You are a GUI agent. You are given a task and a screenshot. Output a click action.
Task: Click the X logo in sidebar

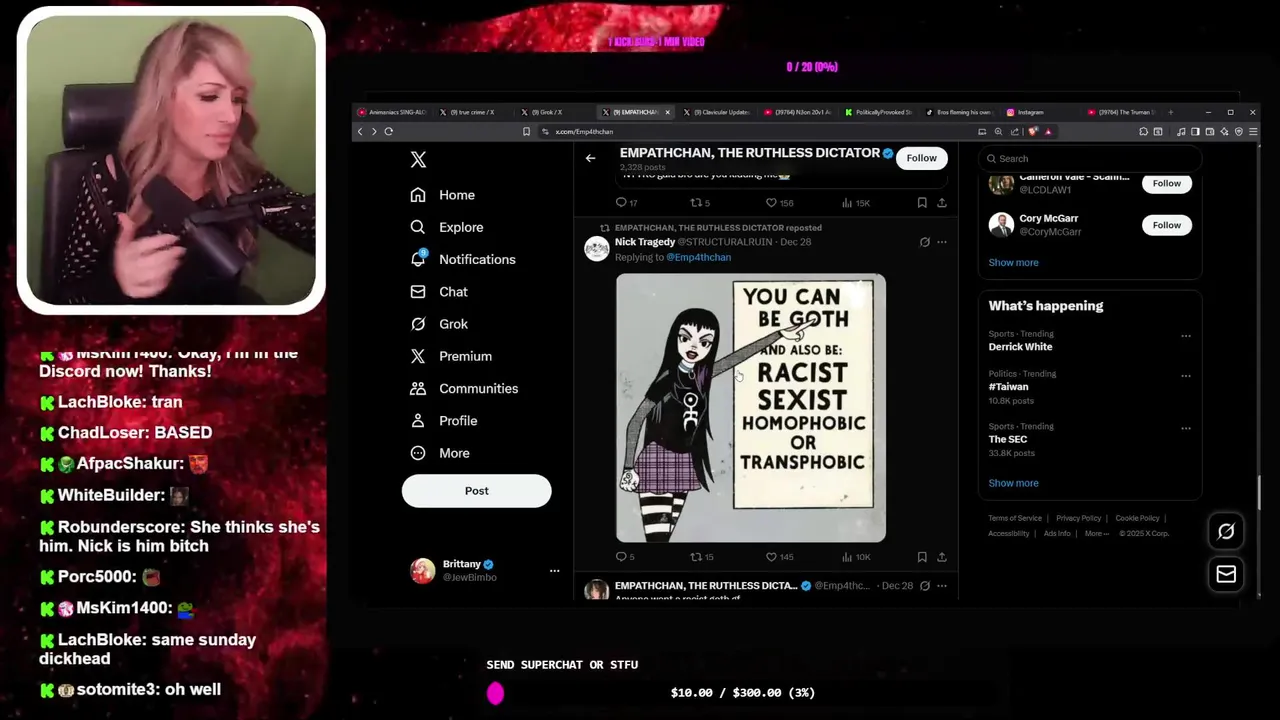(x=418, y=160)
